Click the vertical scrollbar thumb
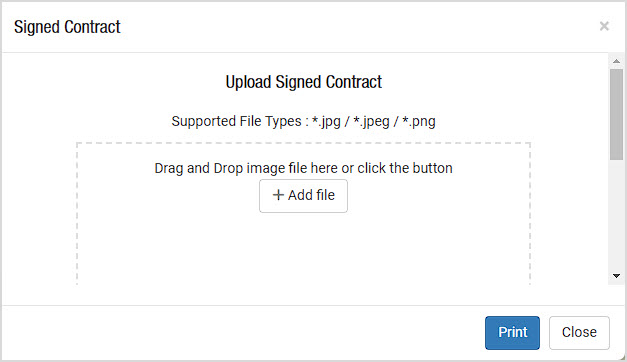The height and width of the screenshot is (362, 627). click(x=616, y=114)
